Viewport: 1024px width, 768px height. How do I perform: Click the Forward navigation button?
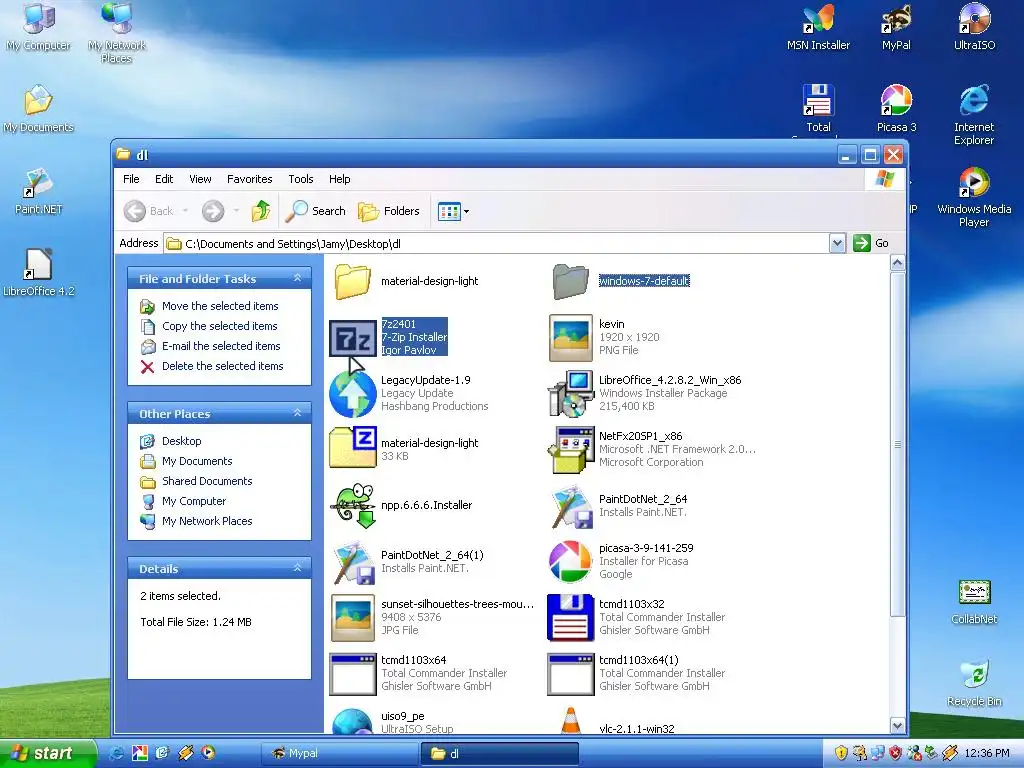click(213, 211)
